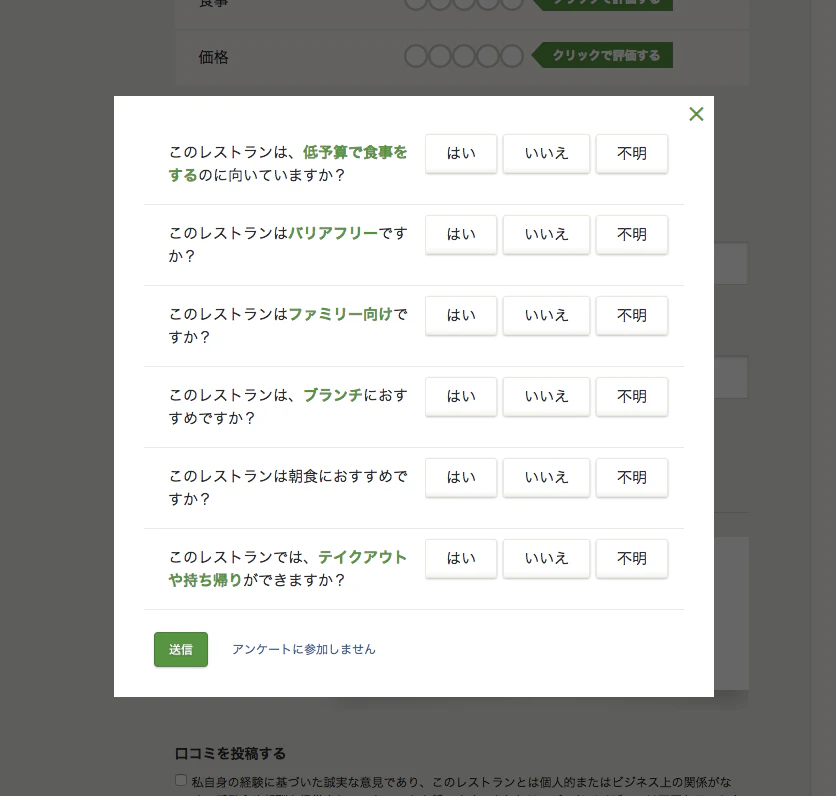836x796 pixels.
Task: Click the ブランチ green keyword text
Action: tap(333, 396)
